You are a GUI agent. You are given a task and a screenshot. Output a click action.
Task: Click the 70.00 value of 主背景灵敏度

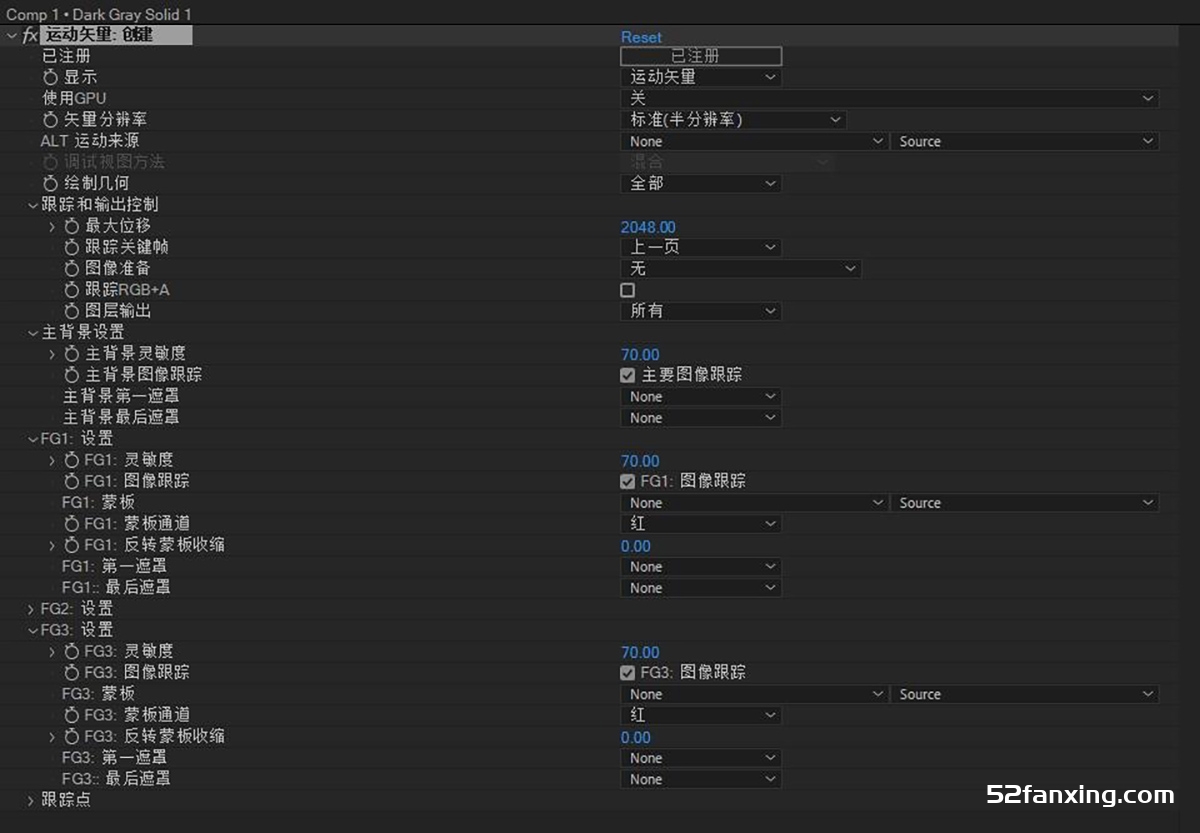pyautogui.click(x=640, y=354)
